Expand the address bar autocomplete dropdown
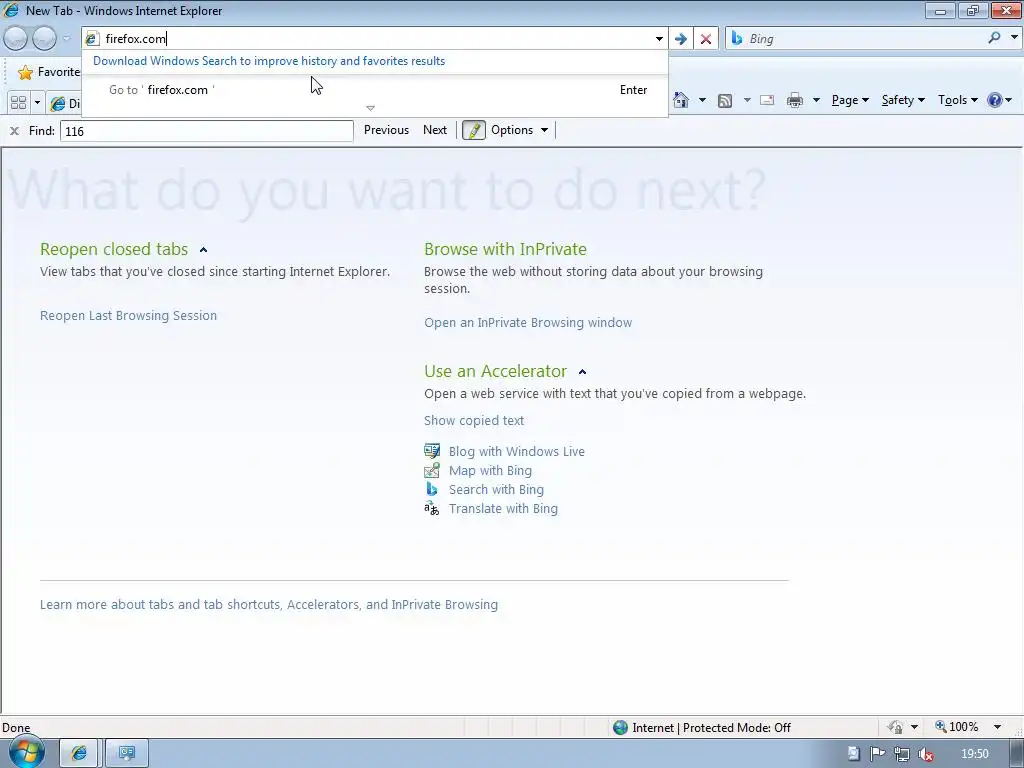This screenshot has height=768, width=1024. point(659,39)
